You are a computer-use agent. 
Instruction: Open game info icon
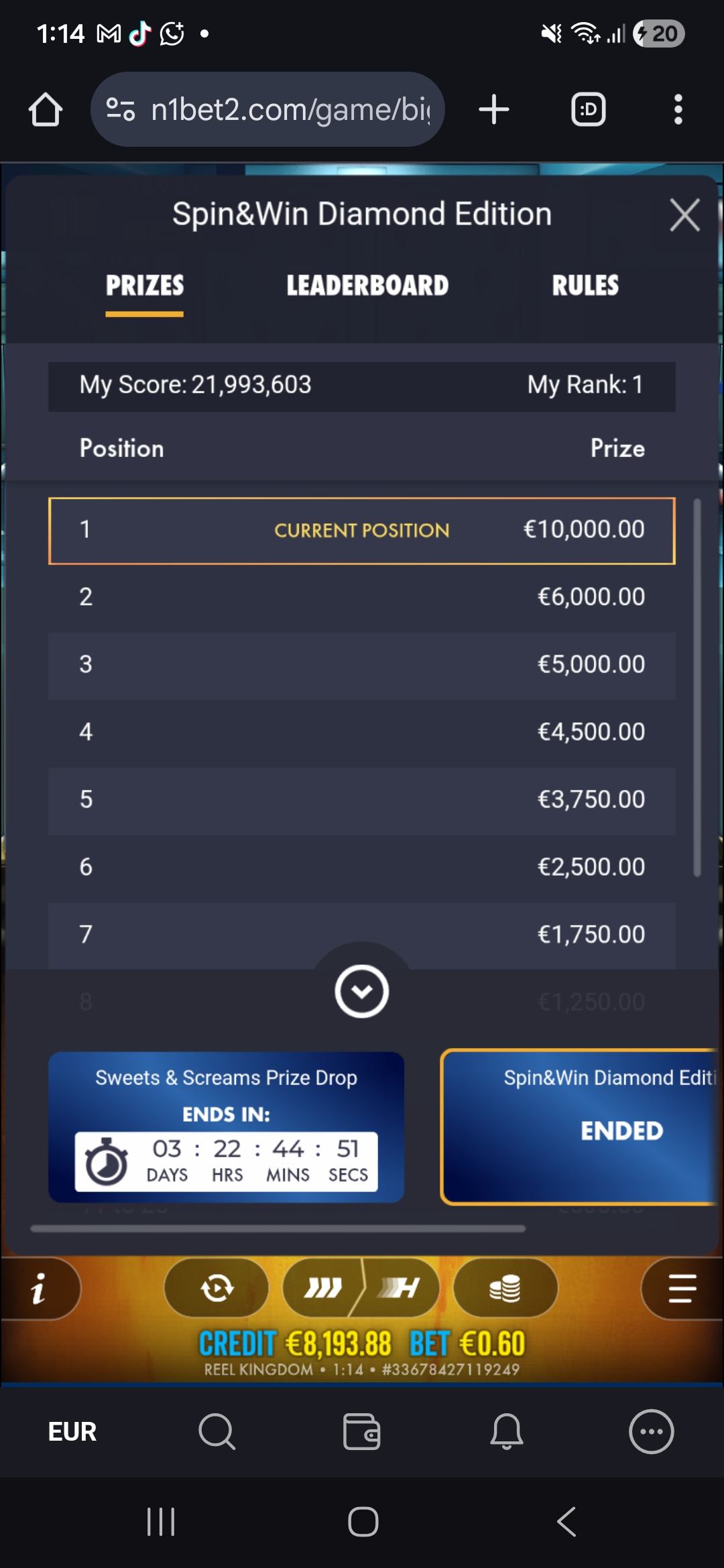tap(39, 1288)
